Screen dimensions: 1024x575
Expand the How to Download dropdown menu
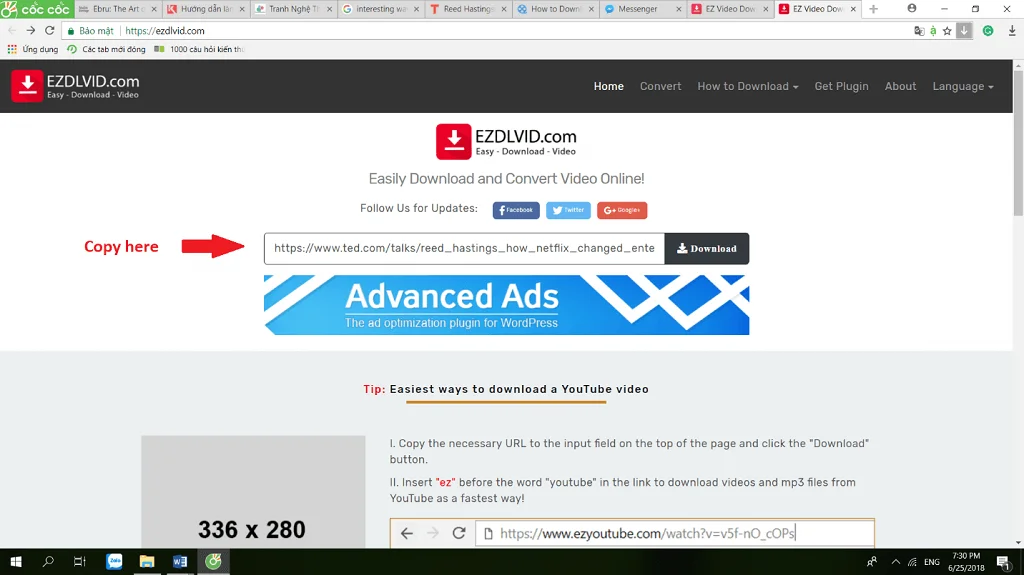click(x=748, y=86)
